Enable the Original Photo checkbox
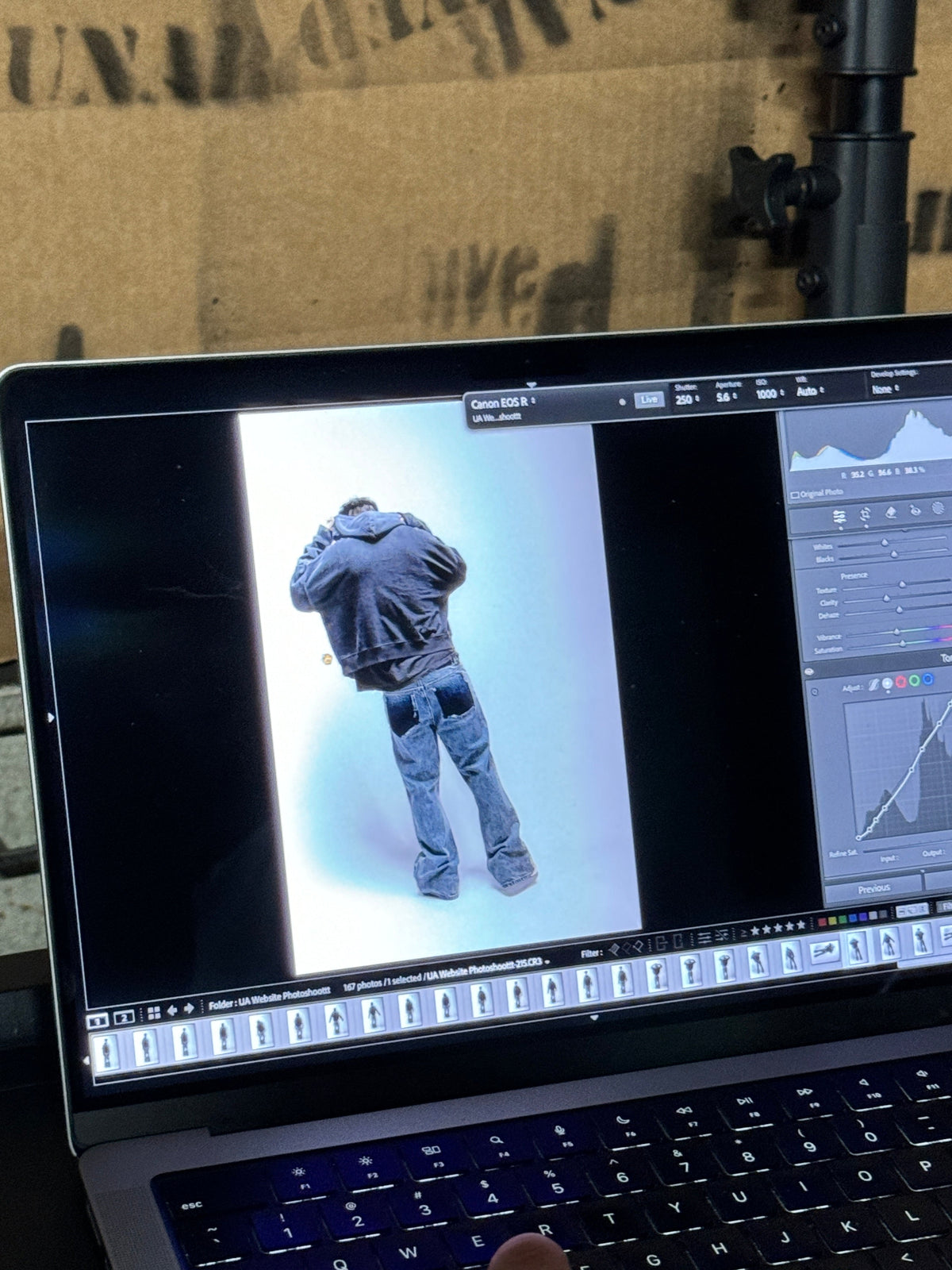Screen dimensions: 952x1270 click(x=795, y=495)
